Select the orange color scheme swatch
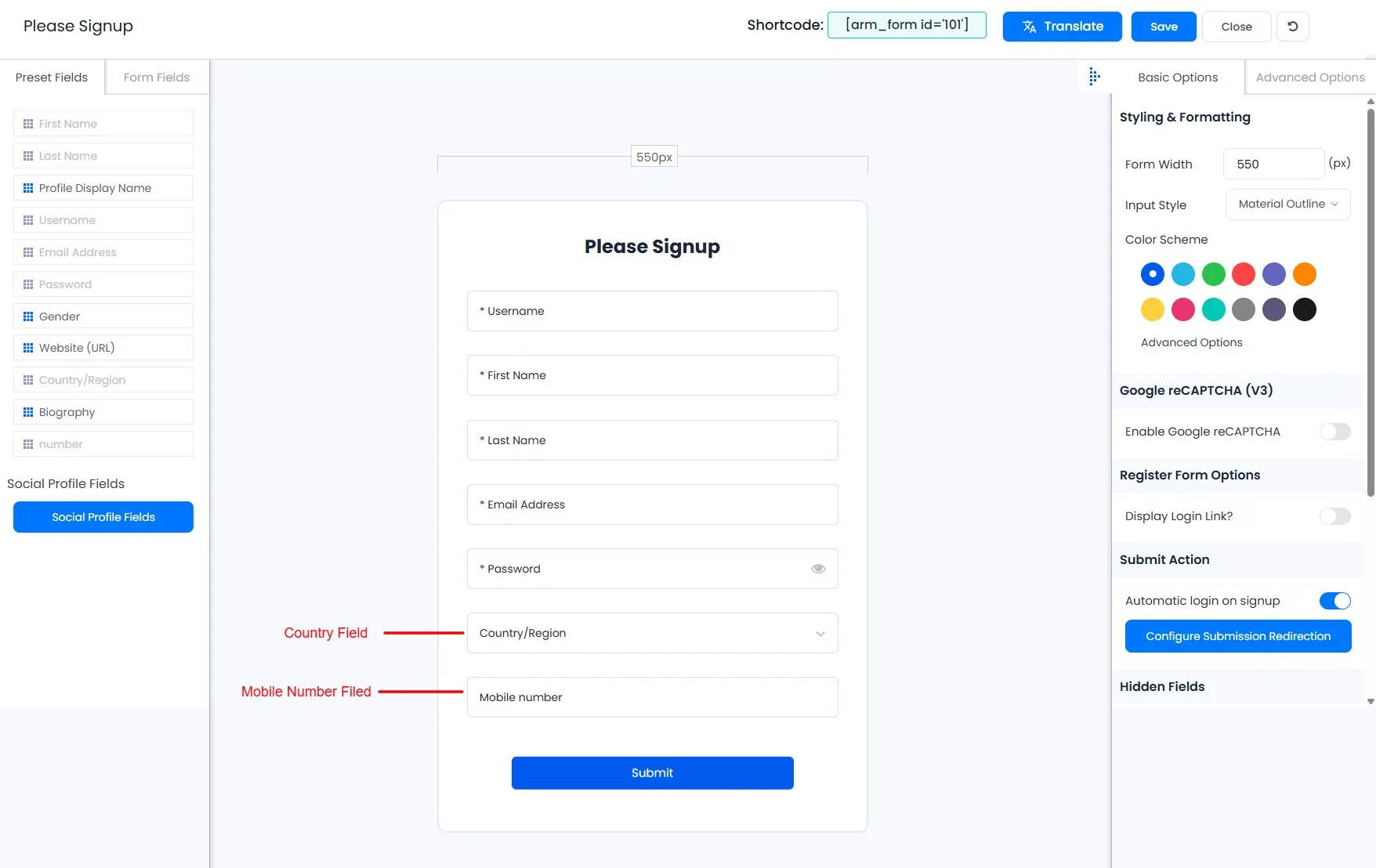The image size is (1376, 868). [1304, 274]
